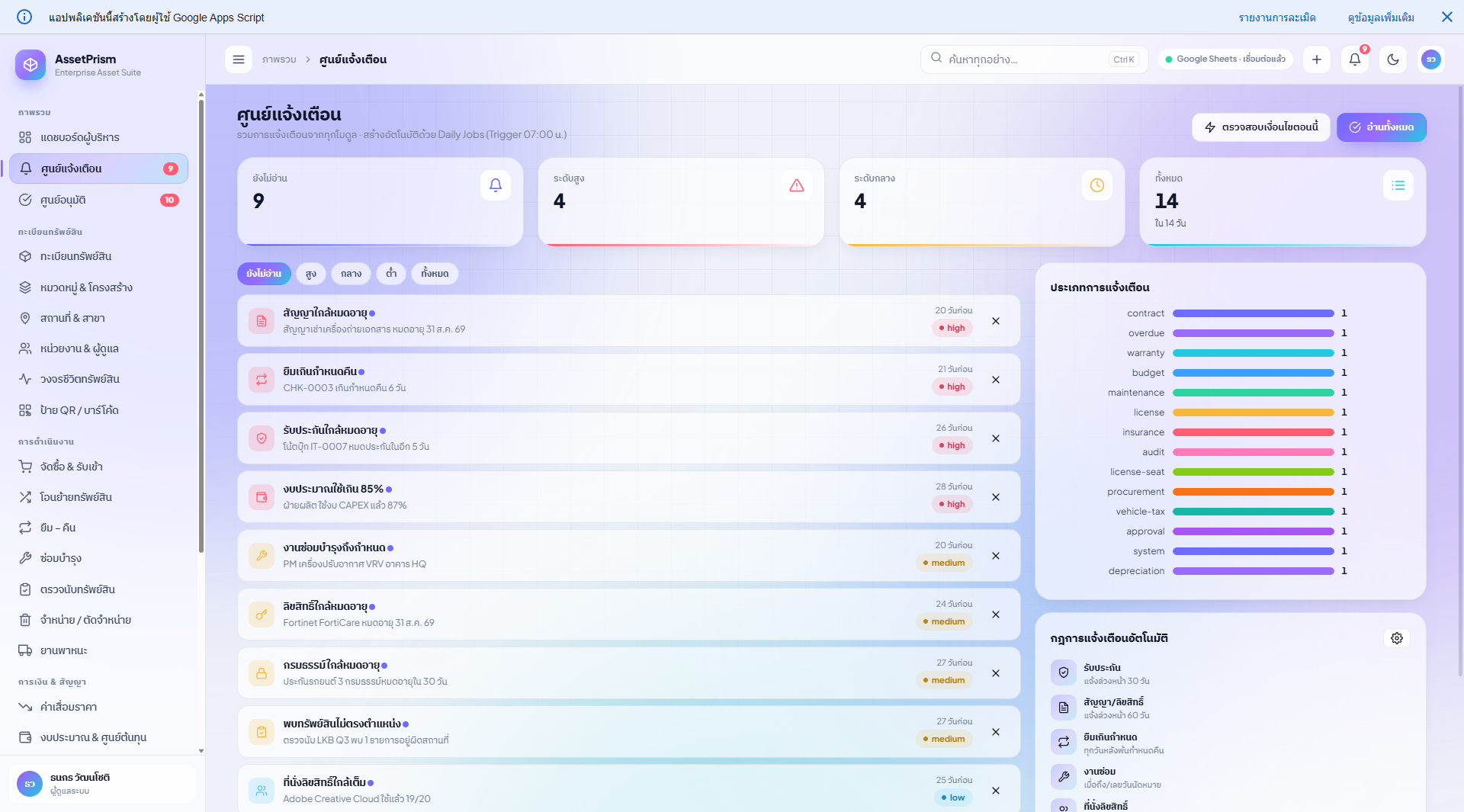
Task: Click the search everything field
Action: (x=1034, y=59)
